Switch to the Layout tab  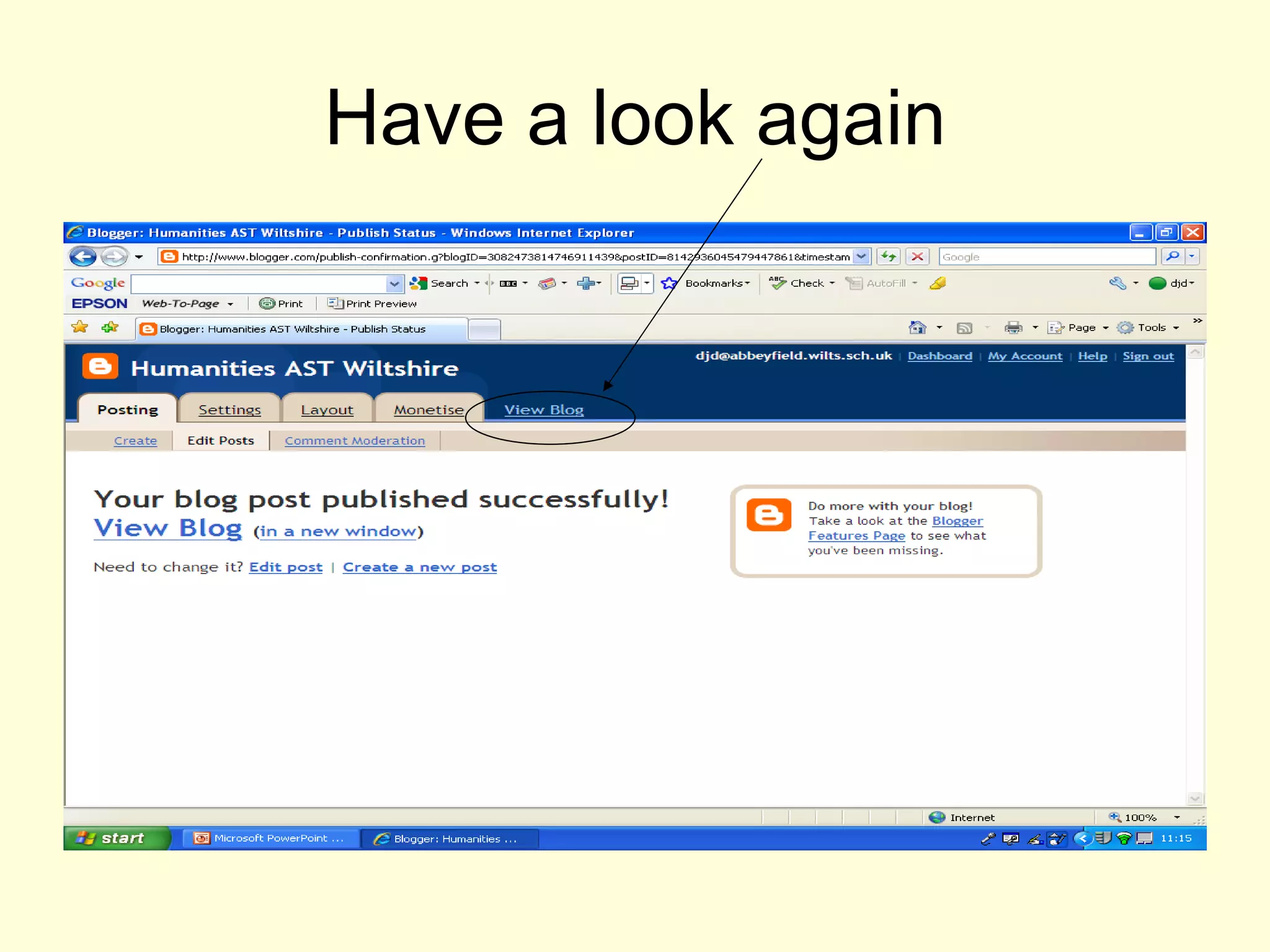coord(327,410)
